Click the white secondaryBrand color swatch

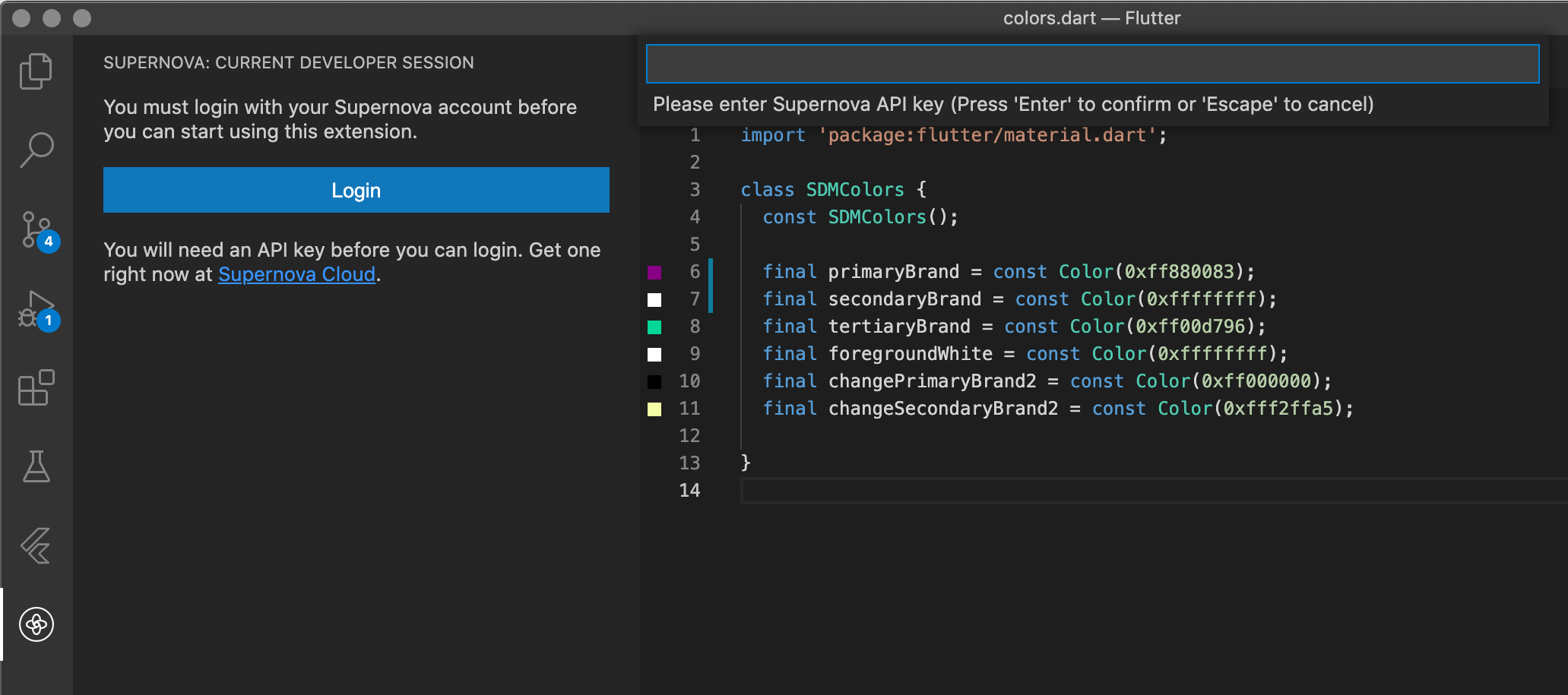(654, 299)
